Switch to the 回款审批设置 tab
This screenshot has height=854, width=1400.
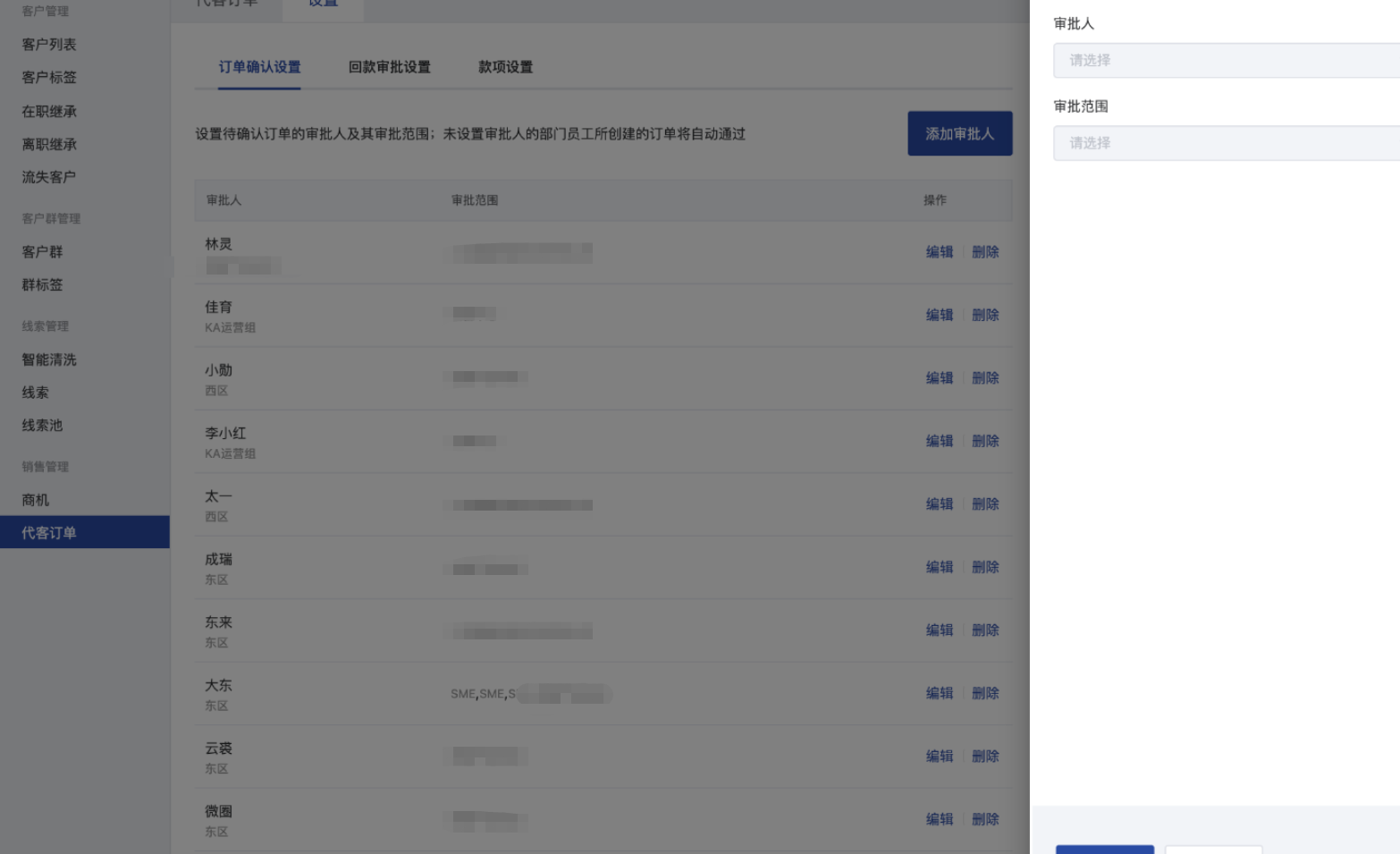point(389,67)
